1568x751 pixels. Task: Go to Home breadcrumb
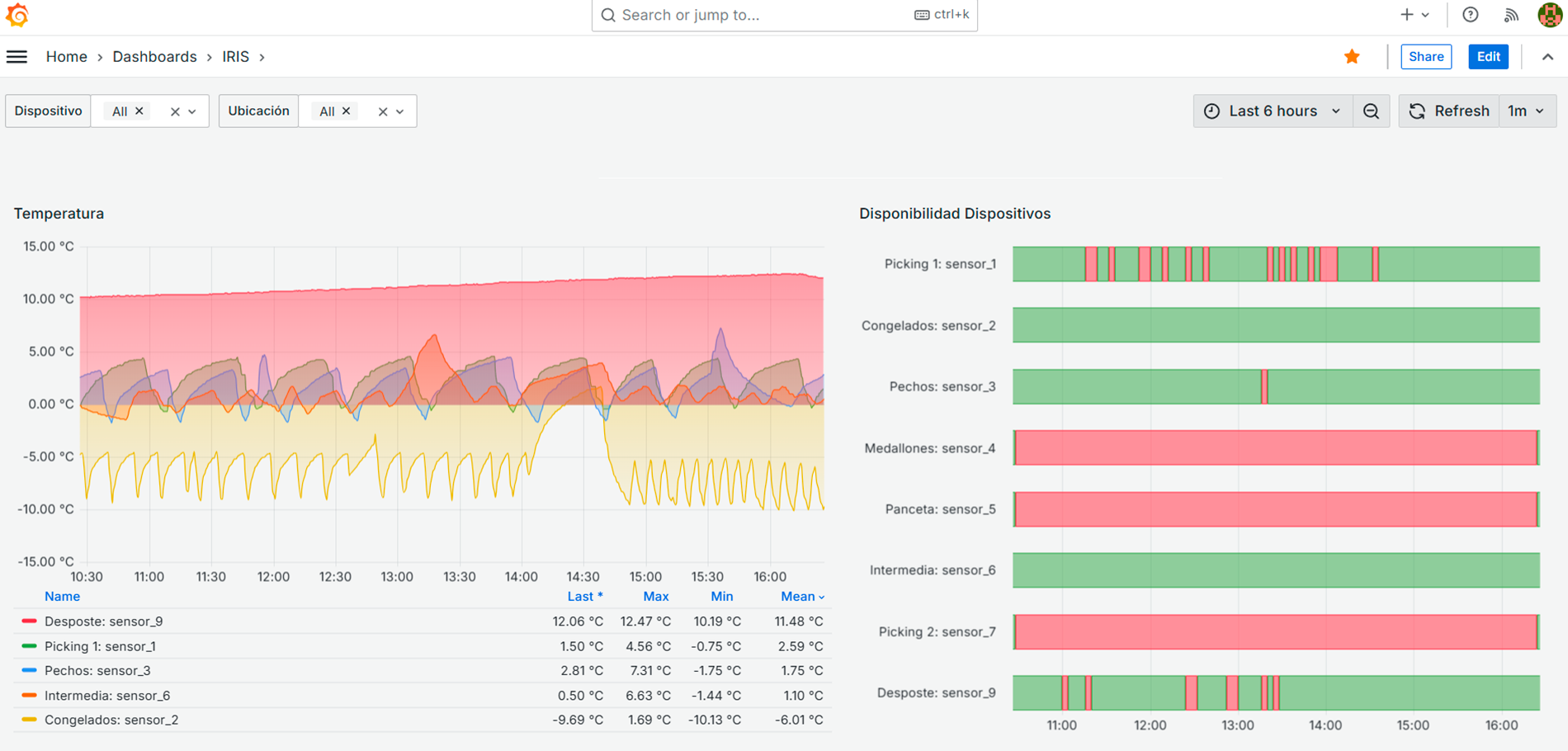pyautogui.click(x=66, y=57)
